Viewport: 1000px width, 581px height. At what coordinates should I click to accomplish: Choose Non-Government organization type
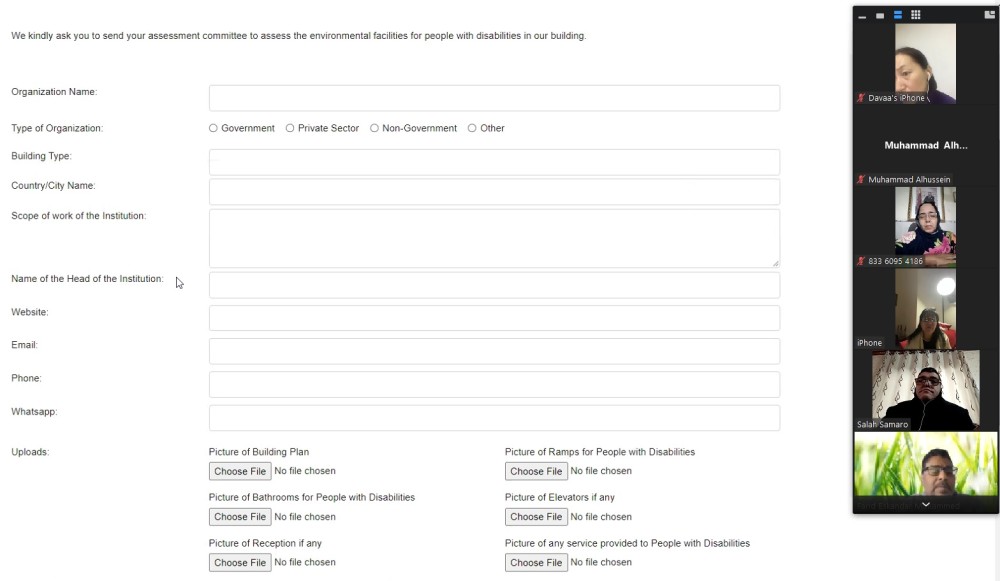[374, 128]
